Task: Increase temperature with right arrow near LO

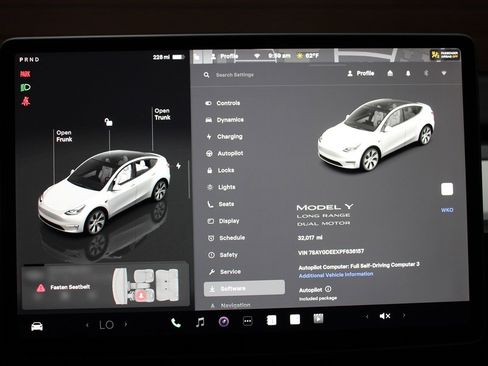Action: pos(126,324)
